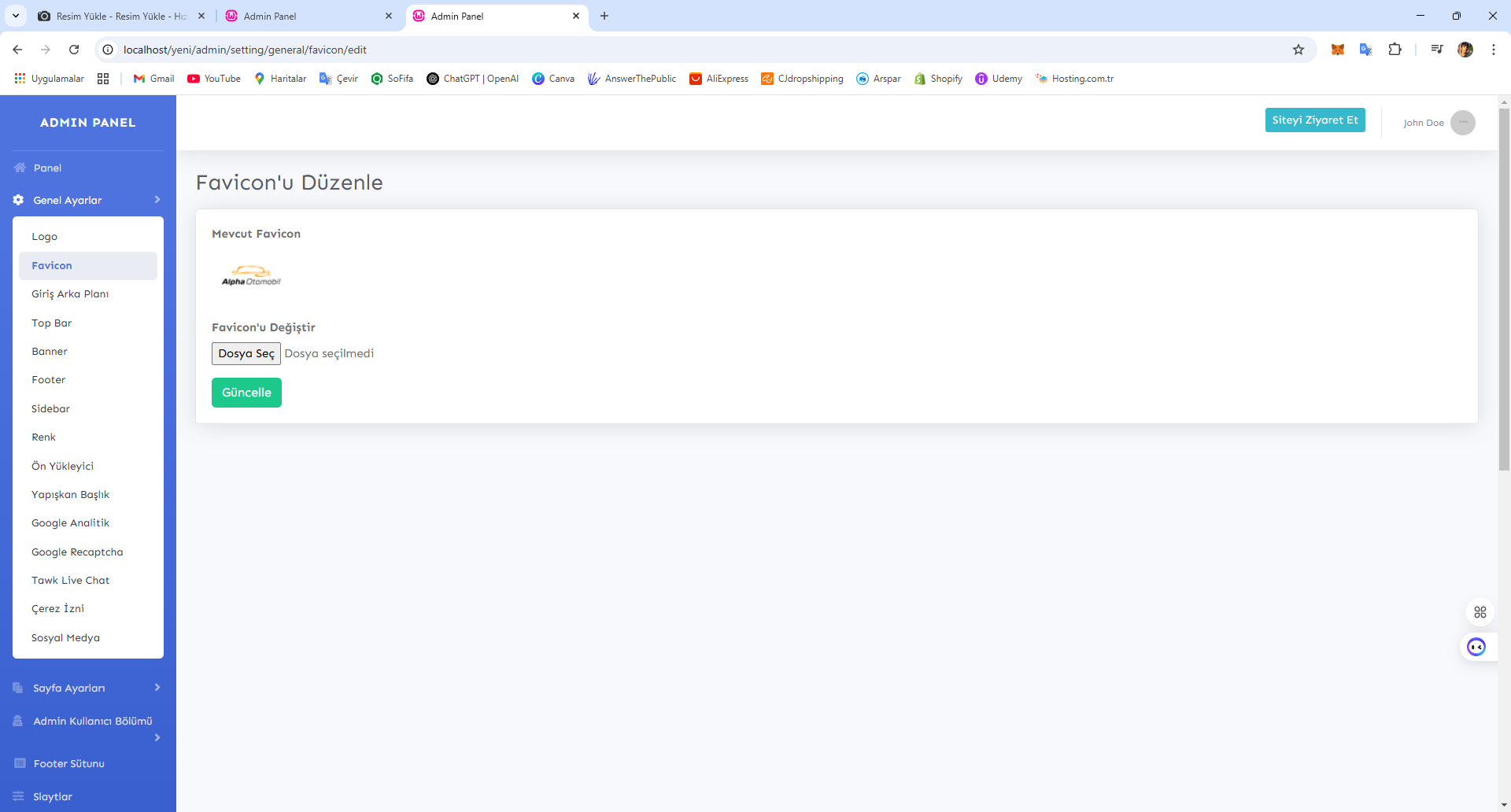Click the Panel home icon in sidebar
Image resolution: width=1511 pixels, height=812 pixels.
point(20,168)
